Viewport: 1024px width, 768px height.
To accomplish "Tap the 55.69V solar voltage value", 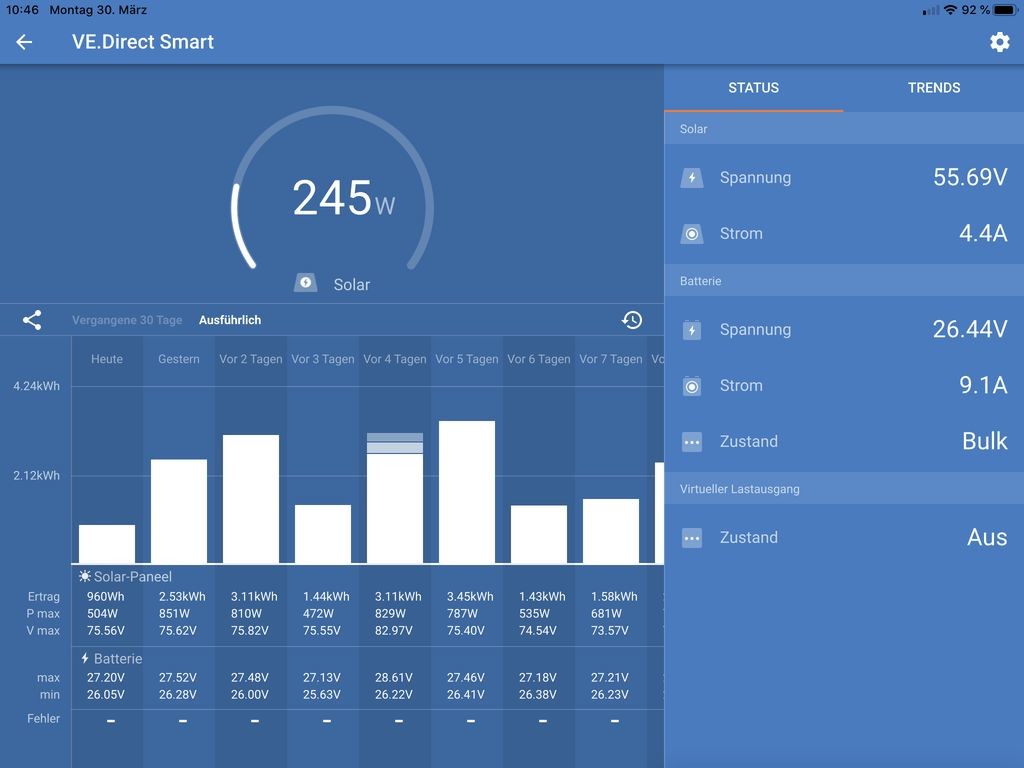I will (x=970, y=177).
